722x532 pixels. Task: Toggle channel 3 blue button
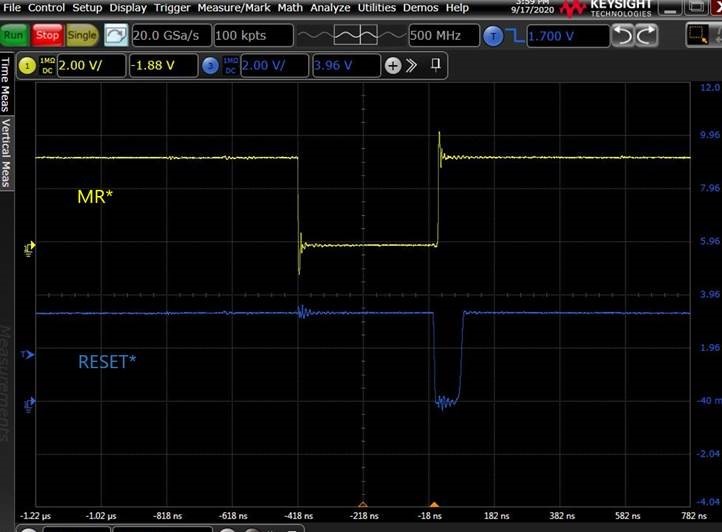(210, 66)
